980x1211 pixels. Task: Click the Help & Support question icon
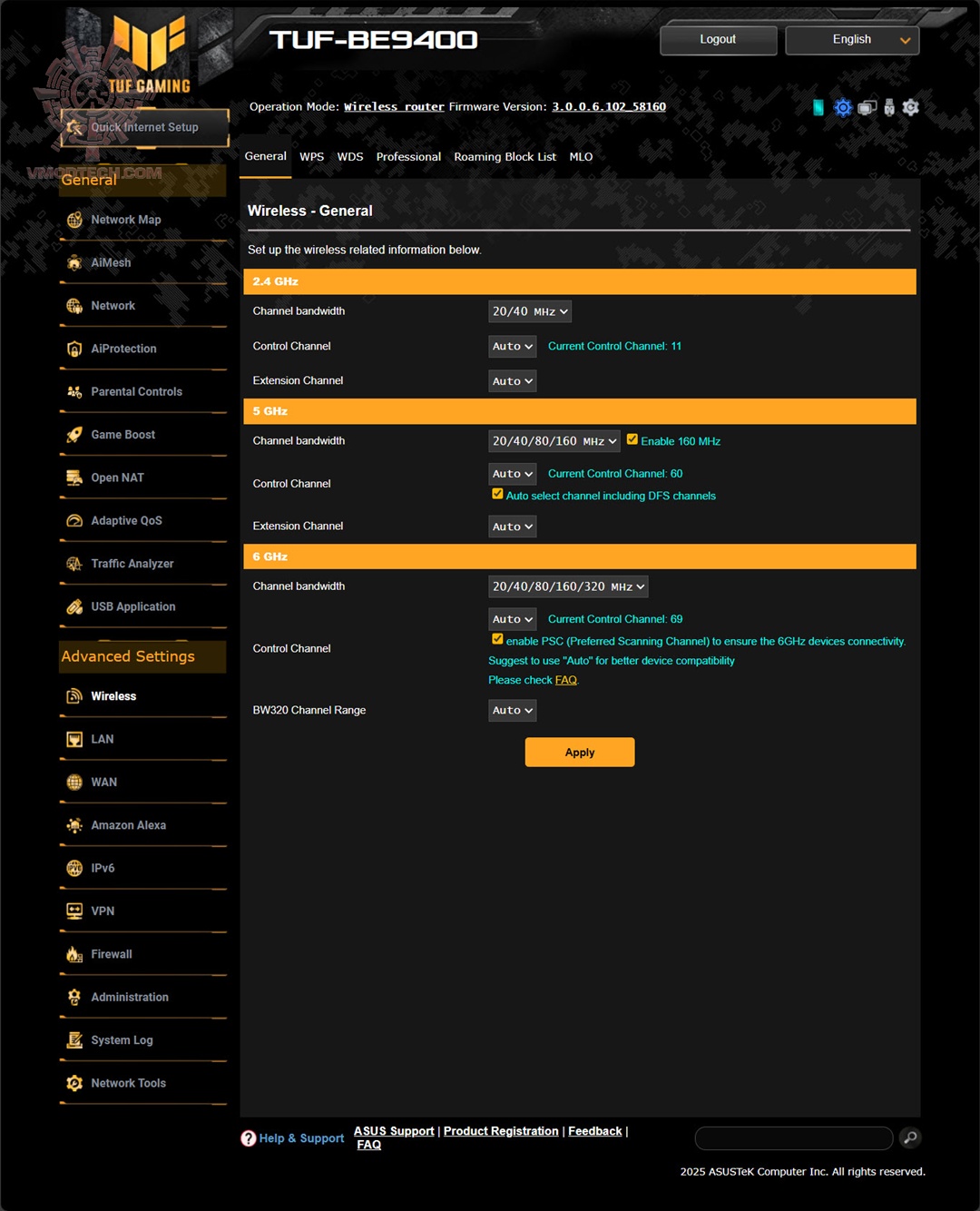248,1138
